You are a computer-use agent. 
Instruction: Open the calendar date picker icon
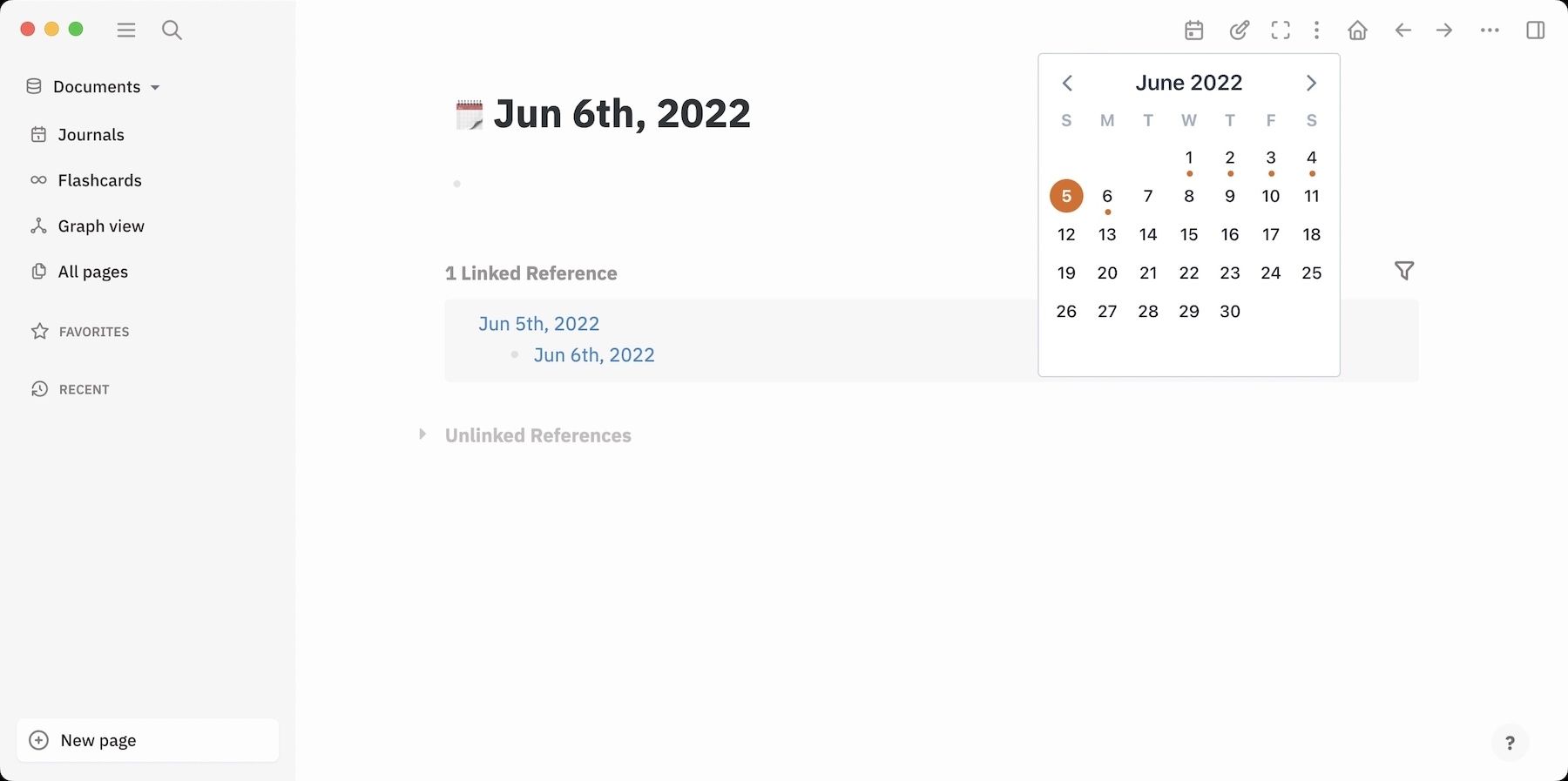point(1194,30)
